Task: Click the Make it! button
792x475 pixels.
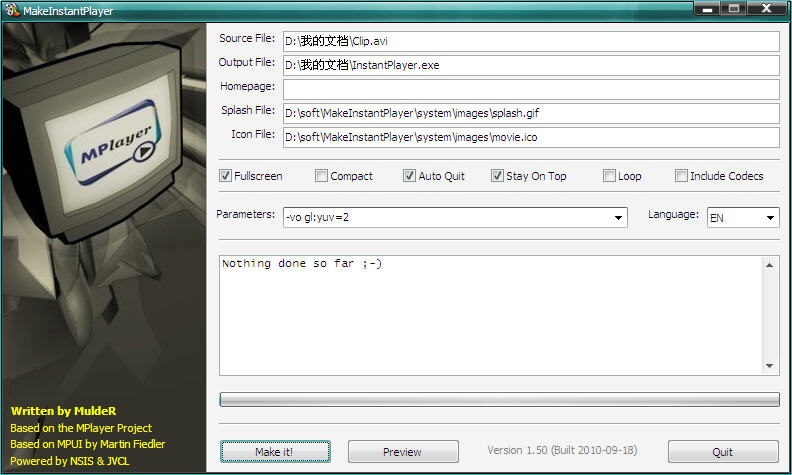Action: tap(275, 452)
